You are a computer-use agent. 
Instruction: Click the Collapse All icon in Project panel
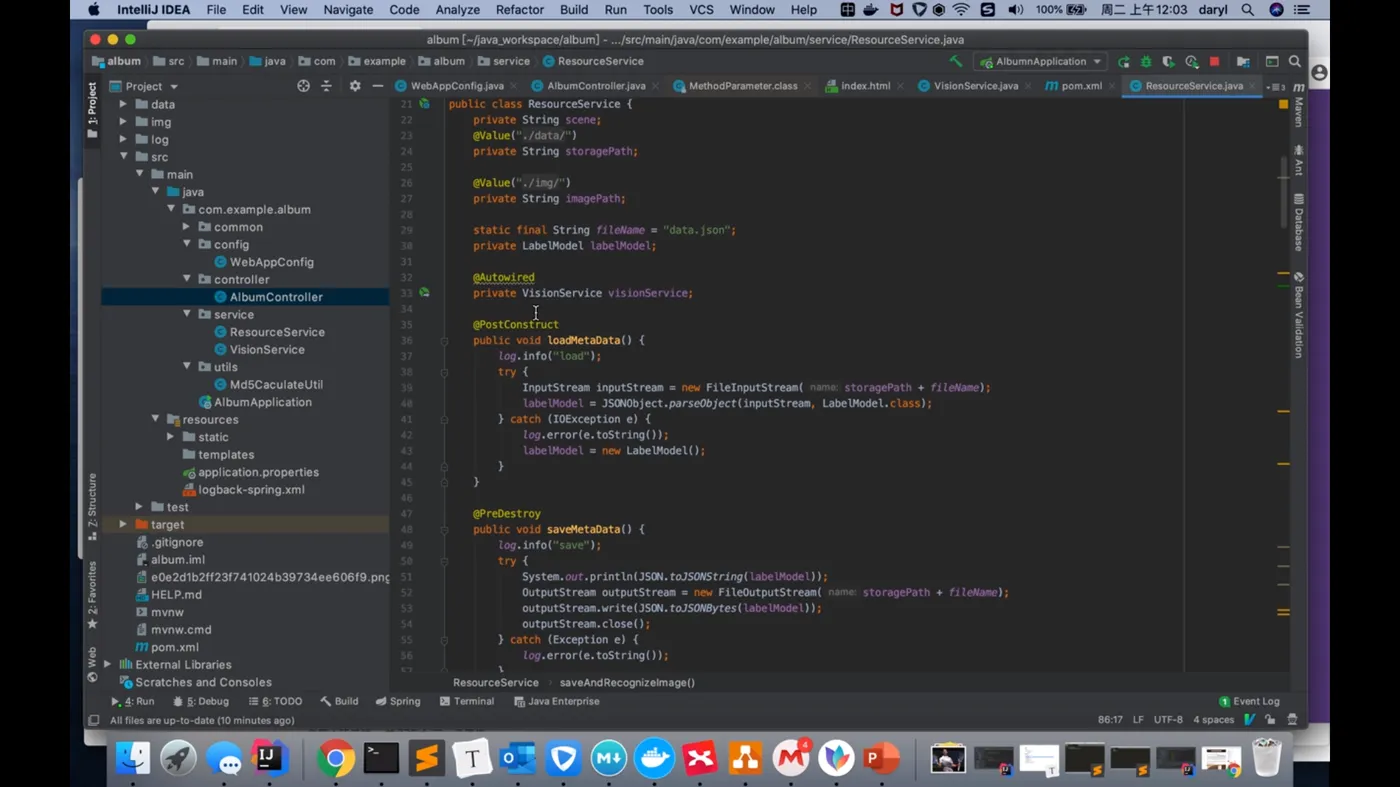coord(326,86)
